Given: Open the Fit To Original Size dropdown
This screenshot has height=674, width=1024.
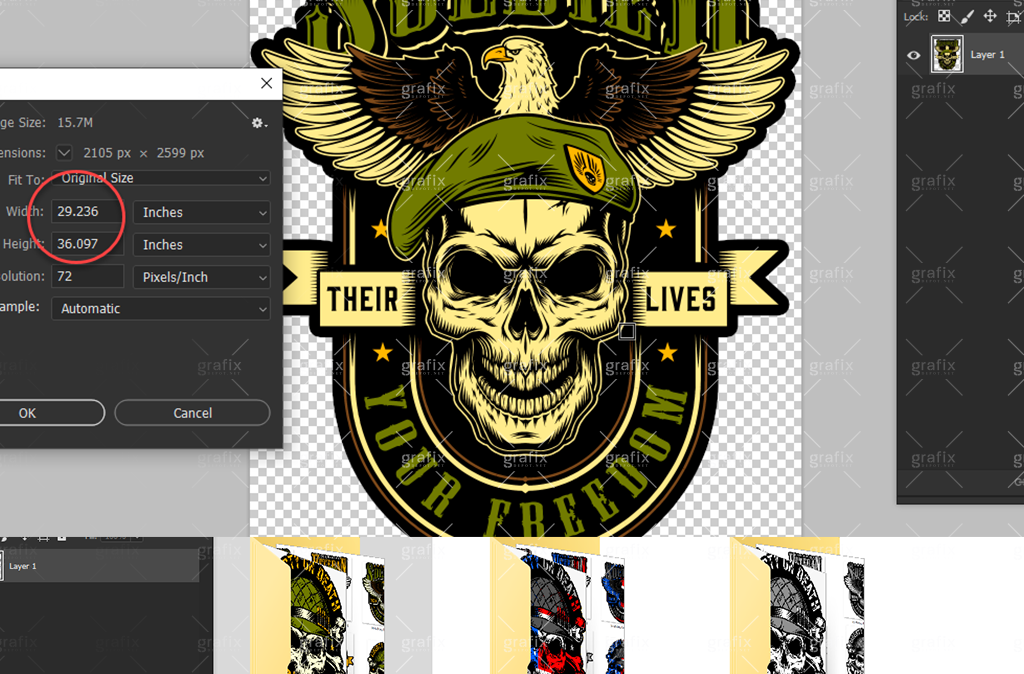Looking at the screenshot, I should coord(160,178).
